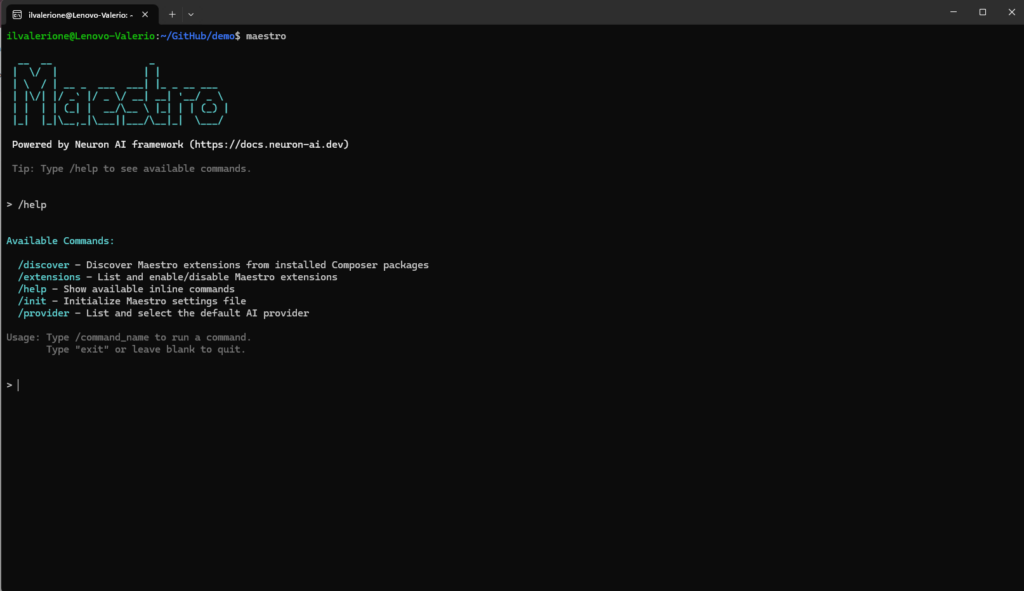Viewport: 1024px width, 591px height.
Task: Click 'List and select the default AI provider'
Action: point(197,313)
